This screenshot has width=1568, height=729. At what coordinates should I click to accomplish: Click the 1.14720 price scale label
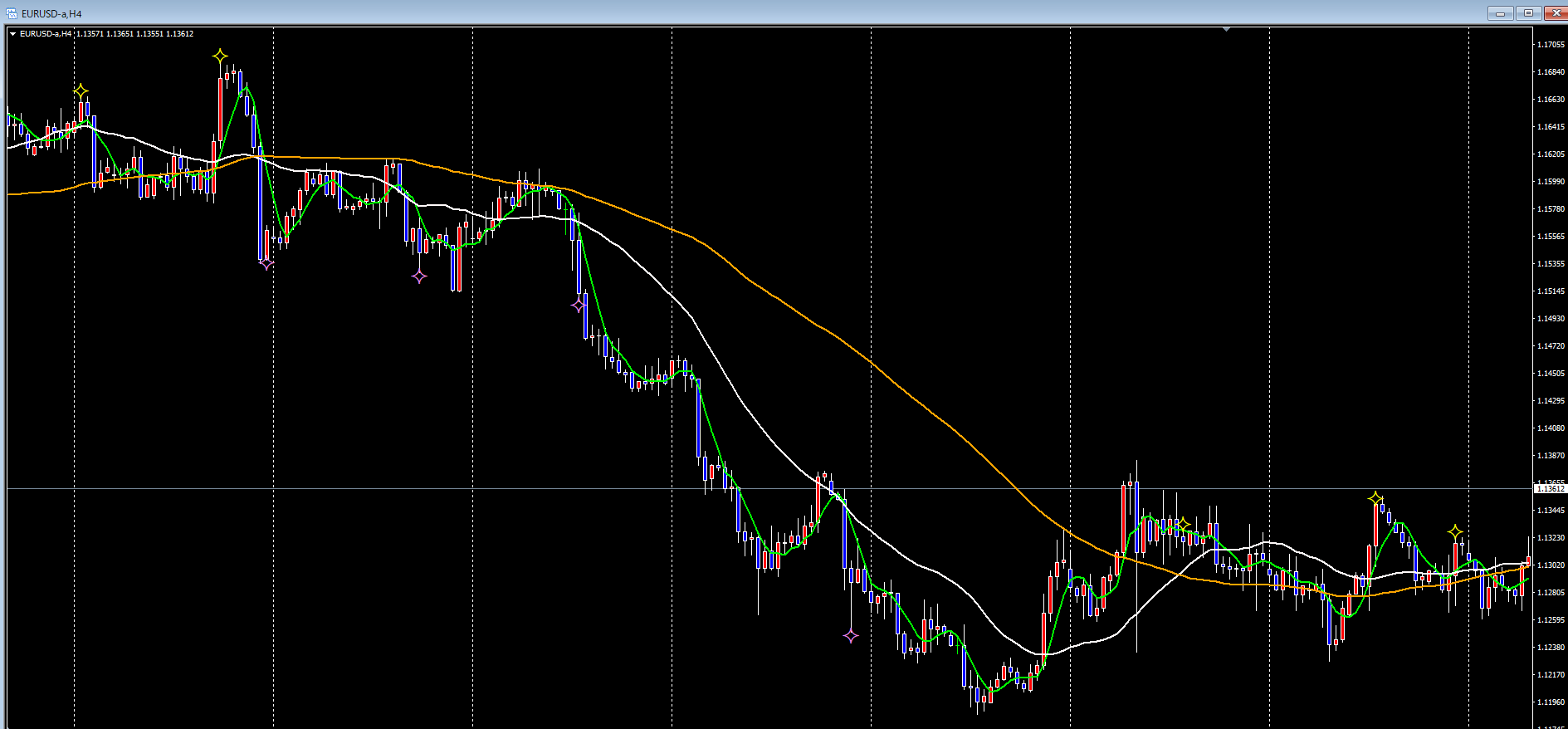click(1551, 346)
